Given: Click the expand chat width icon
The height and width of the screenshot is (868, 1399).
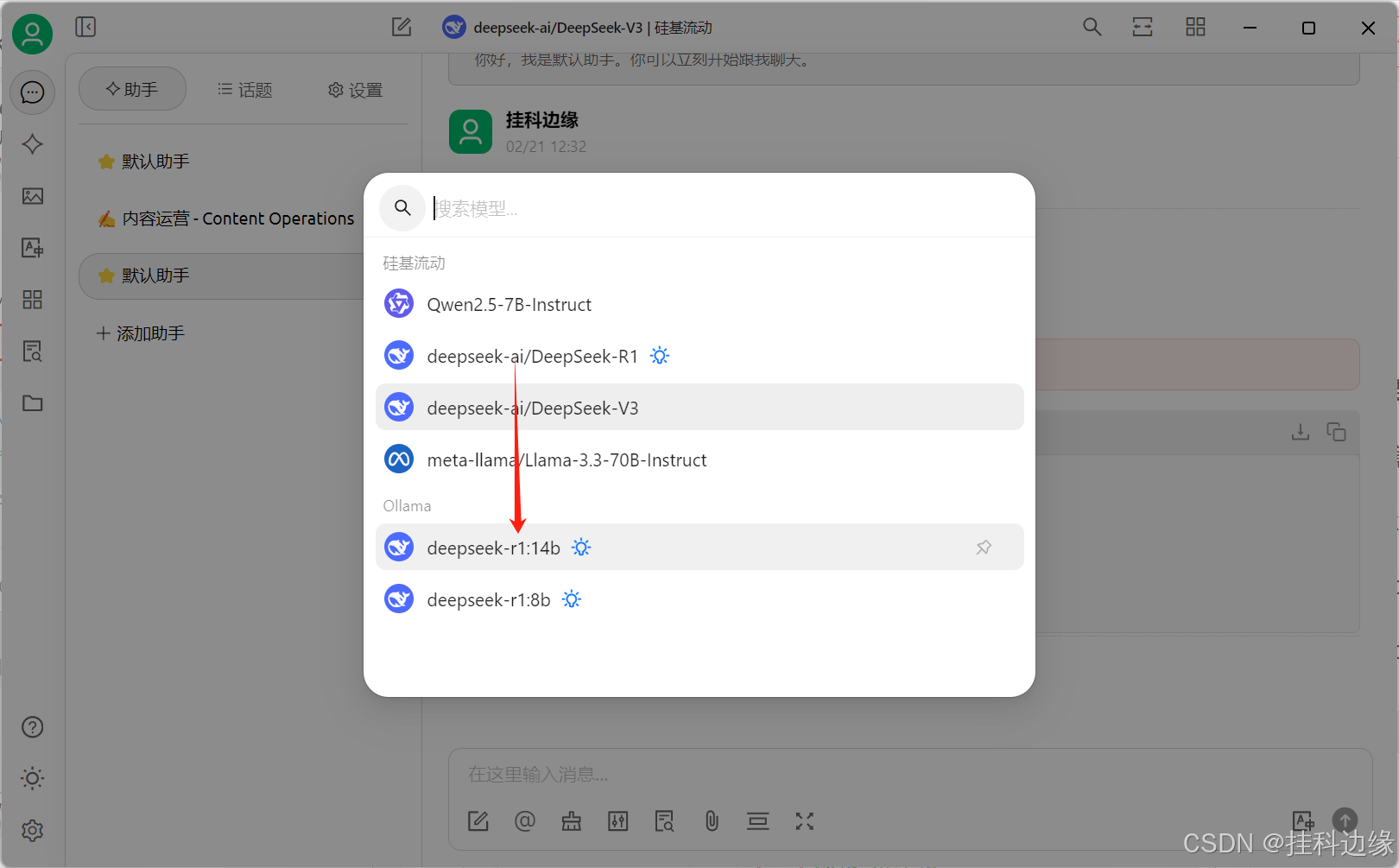Looking at the screenshot, I should pos(1143,27).
